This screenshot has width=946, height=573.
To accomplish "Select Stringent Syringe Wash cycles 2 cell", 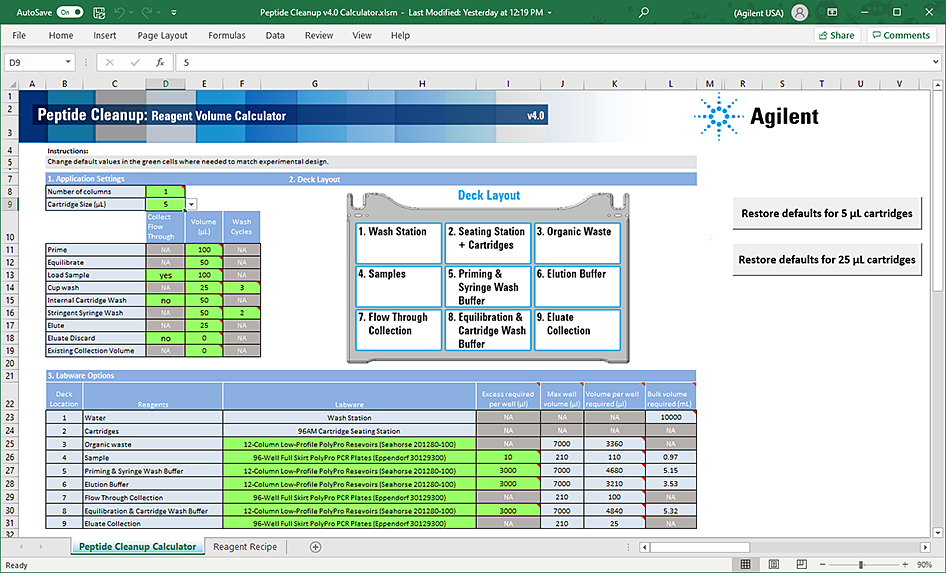I will pos(241,313).
